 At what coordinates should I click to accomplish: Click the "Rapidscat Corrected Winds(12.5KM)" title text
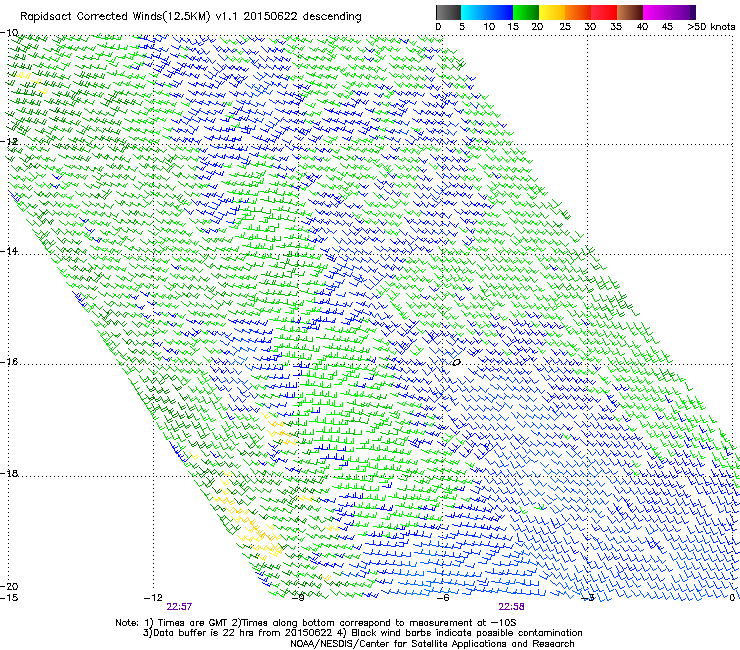coord(115,17)
